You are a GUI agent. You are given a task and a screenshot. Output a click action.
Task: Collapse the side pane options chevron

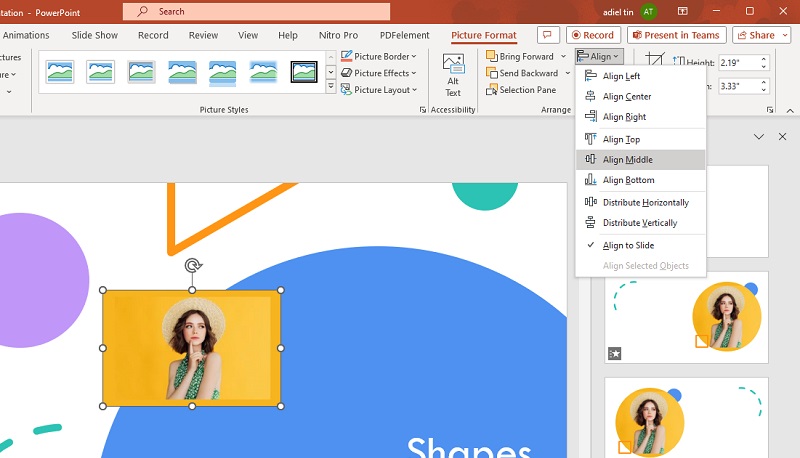tap(759, 137)
